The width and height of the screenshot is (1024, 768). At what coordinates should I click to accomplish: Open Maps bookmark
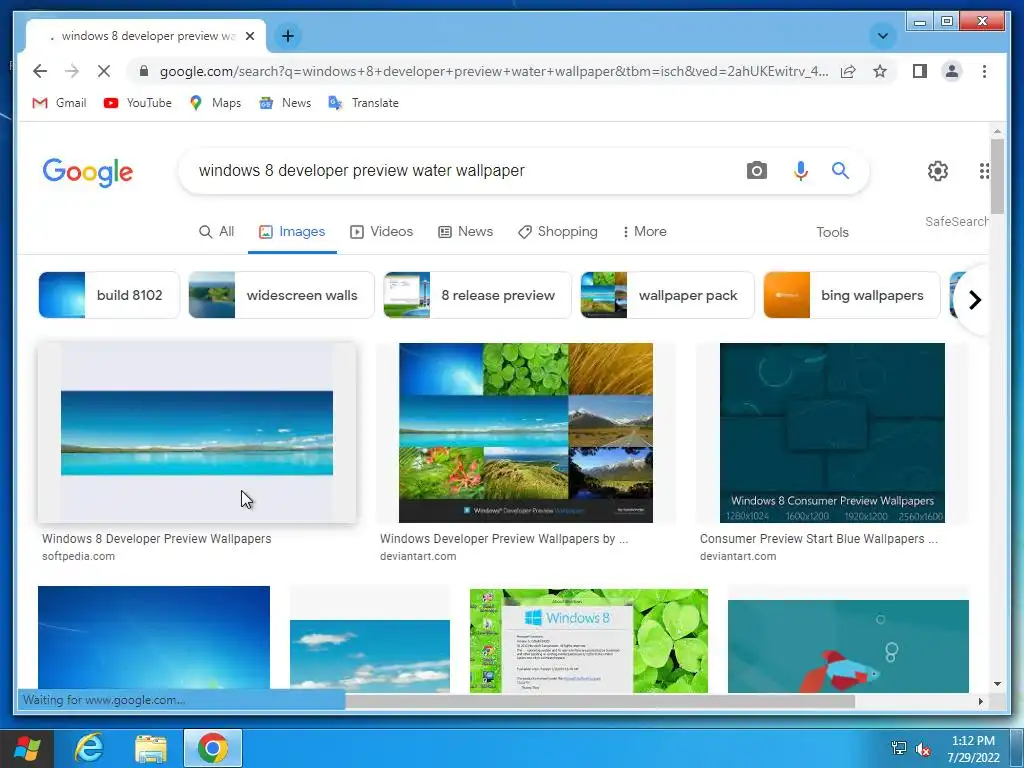pyautogui.click(x=216, y=103)
